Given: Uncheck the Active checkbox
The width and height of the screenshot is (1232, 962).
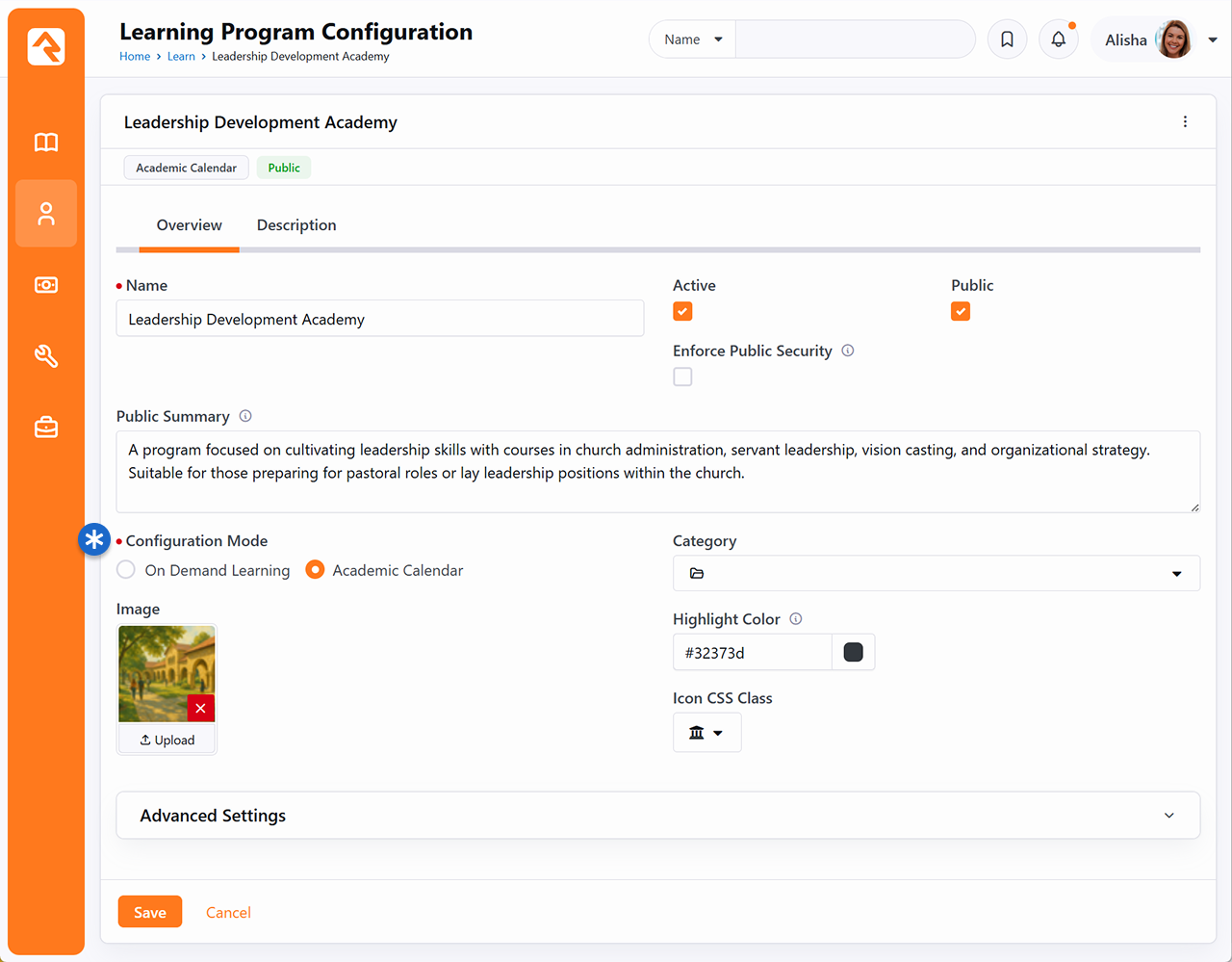Looking at the screenshot, I should coord(682,311).
